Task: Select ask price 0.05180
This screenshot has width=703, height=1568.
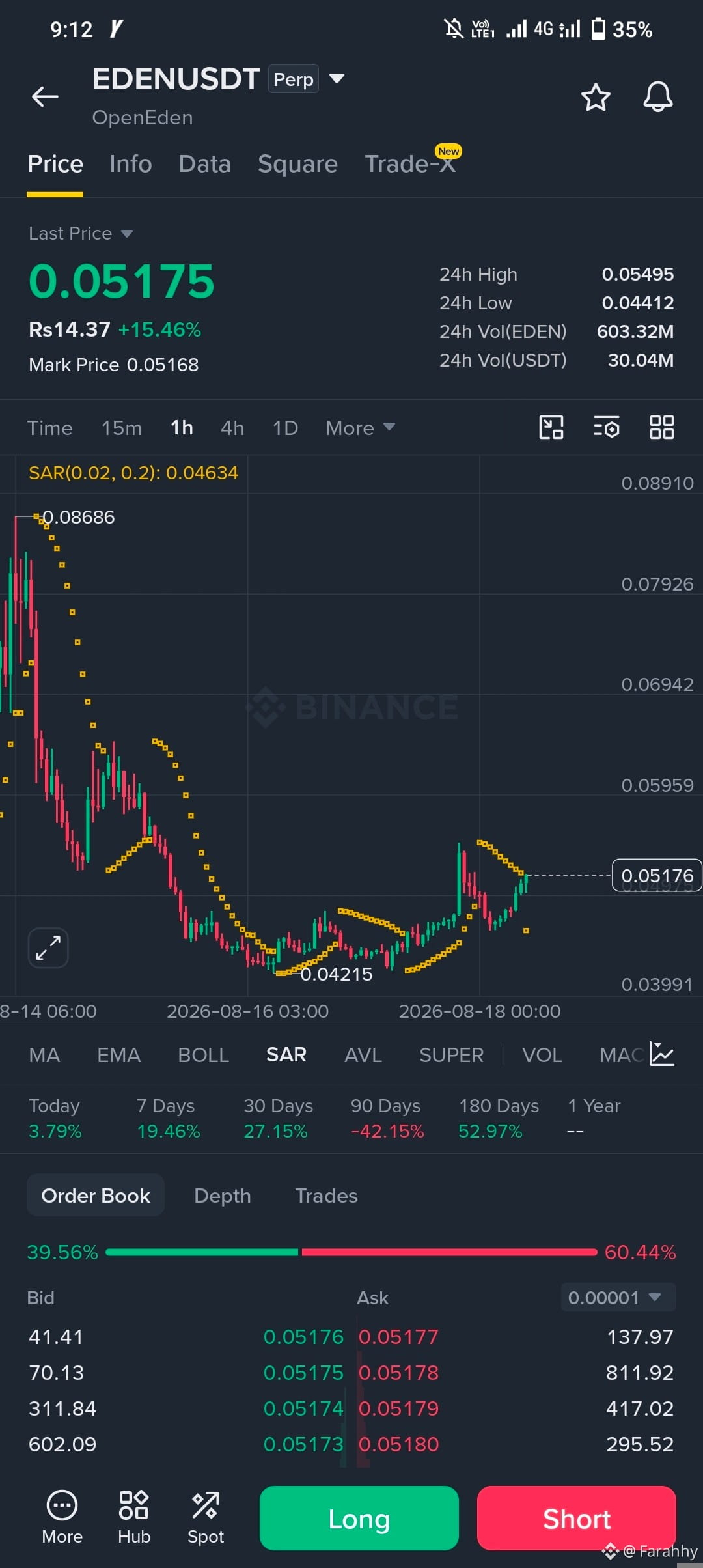Action: 399,1444
